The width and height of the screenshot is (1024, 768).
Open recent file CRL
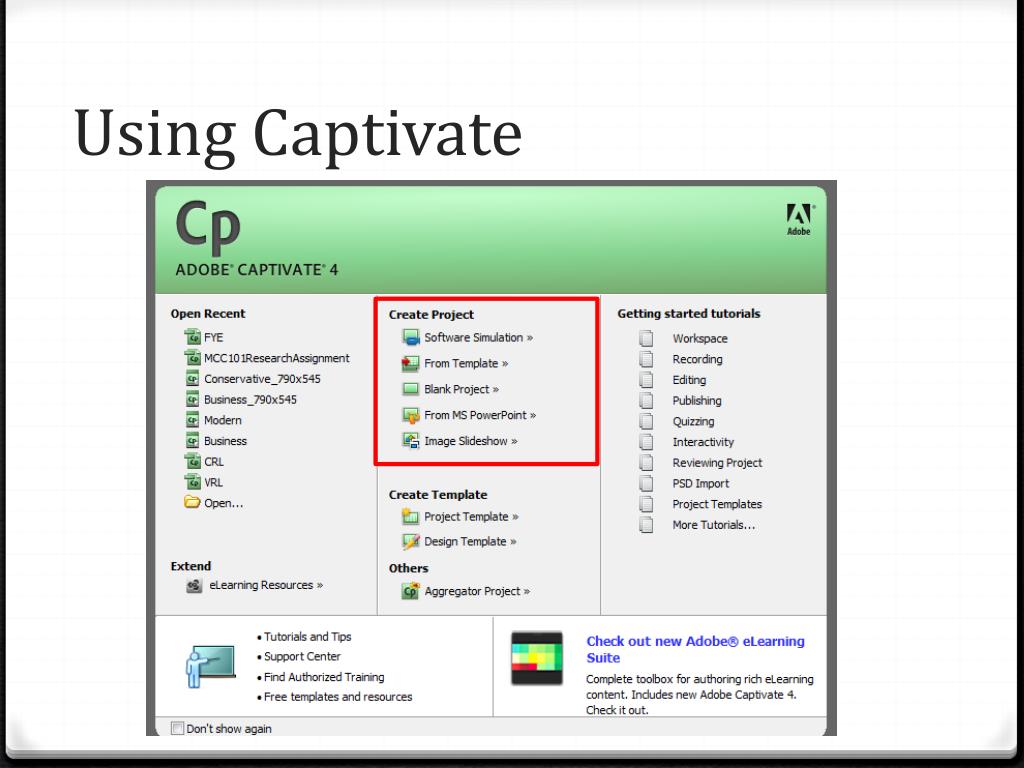click(214, 462)
